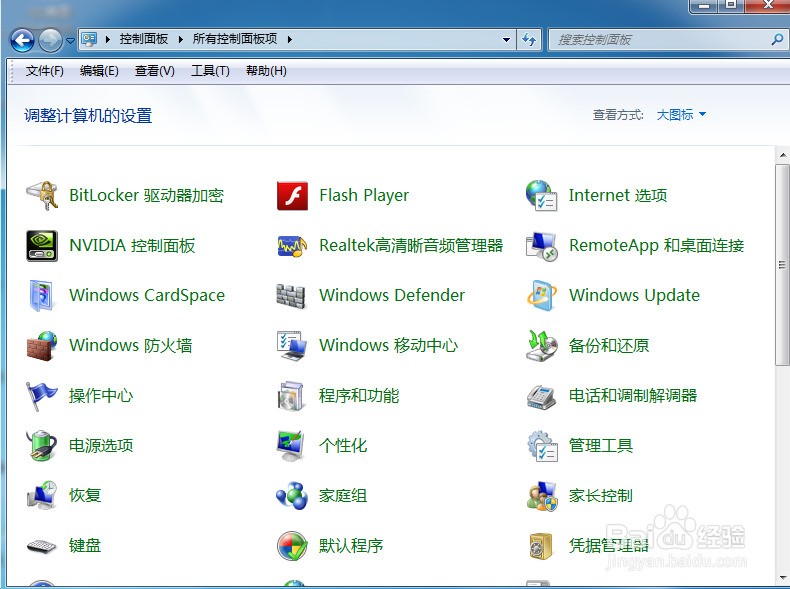
Task: Open the 恢复 icon
Action: pyautogui.click(x=42, y=495)
